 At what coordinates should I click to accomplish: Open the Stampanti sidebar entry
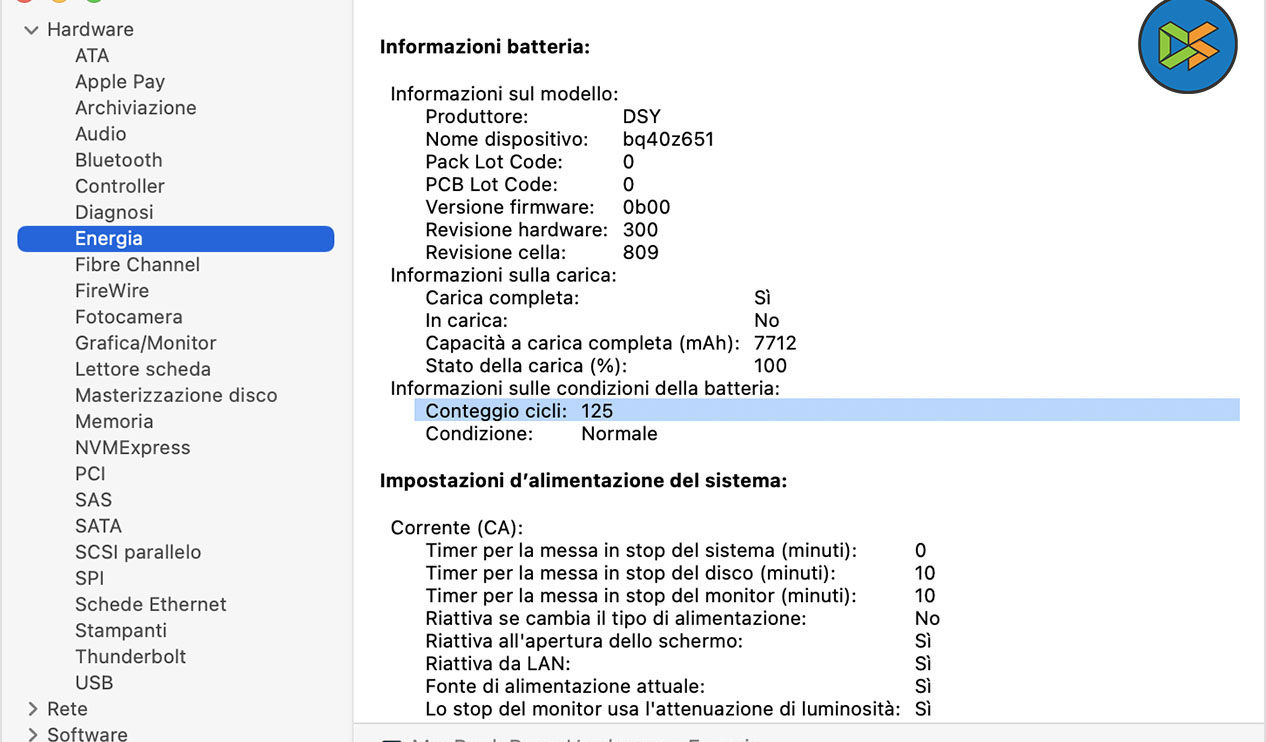click(x=121, y=631)
